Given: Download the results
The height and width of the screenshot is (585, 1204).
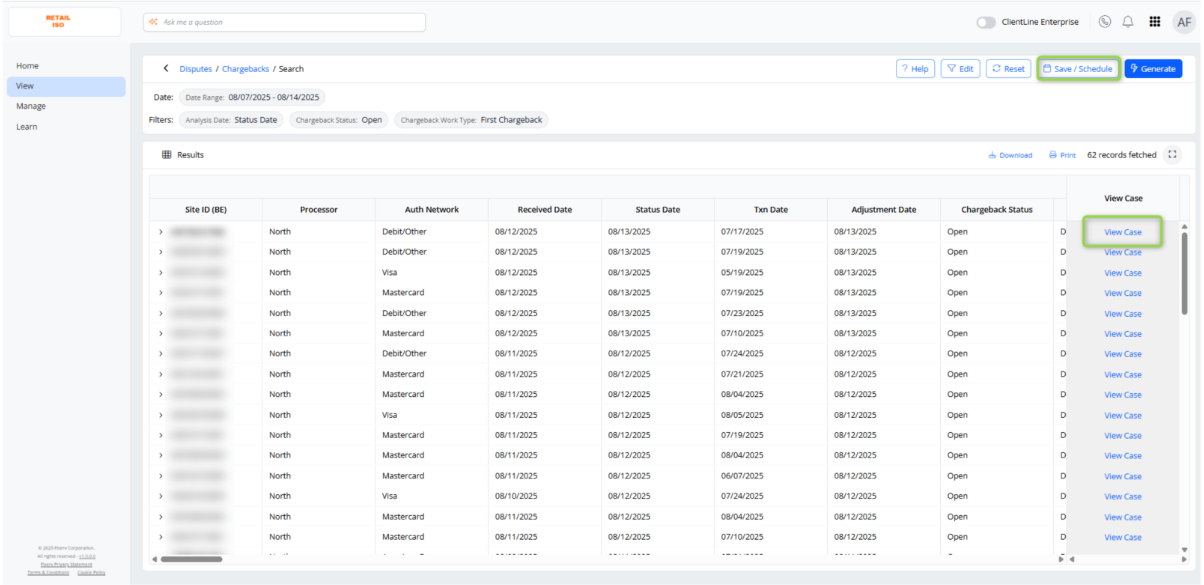Looking at the screenshot, I should [1010, 155].
